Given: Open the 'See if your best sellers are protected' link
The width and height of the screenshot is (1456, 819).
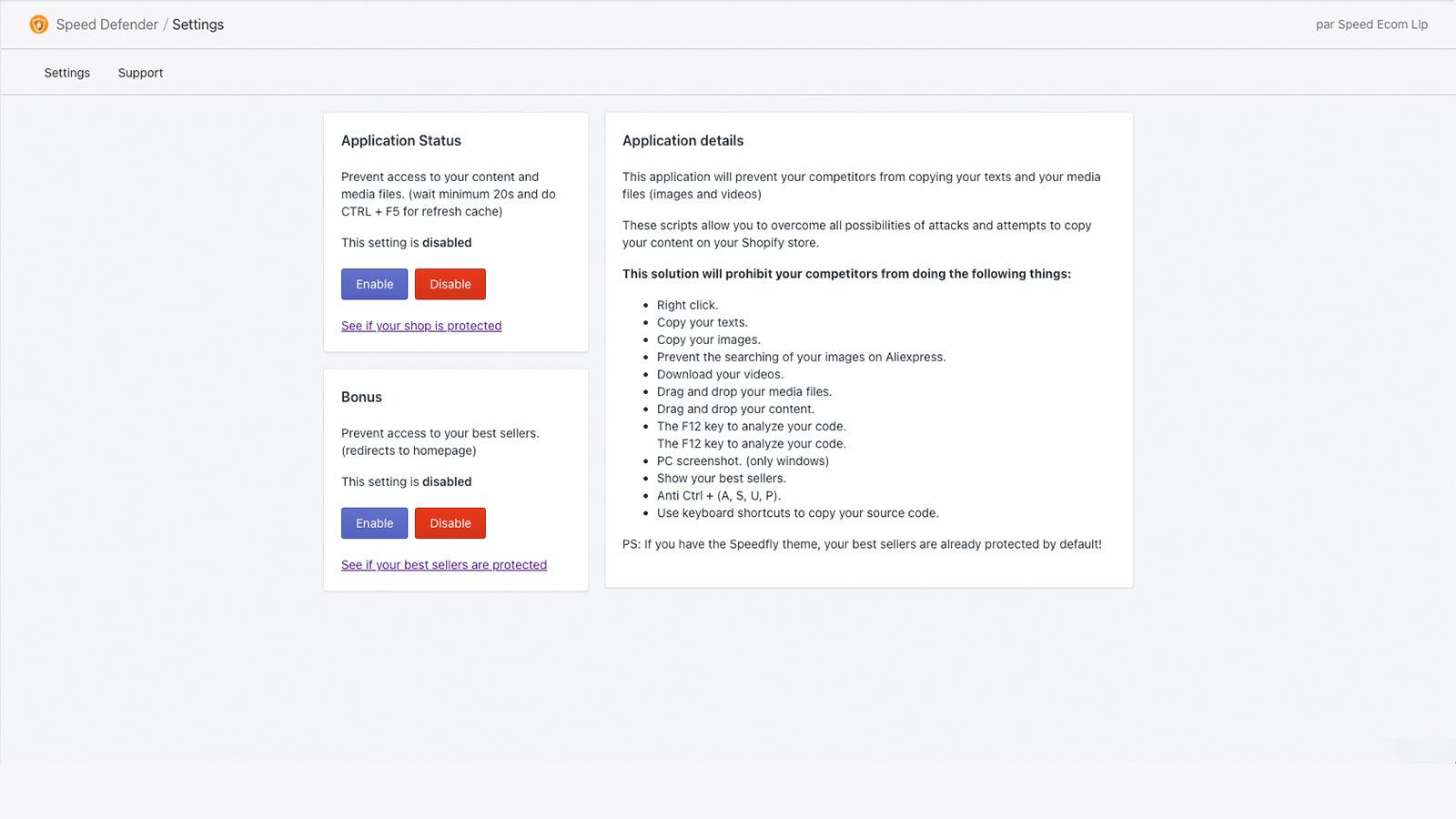Looking at the screenshot, I should coord(444,565).
